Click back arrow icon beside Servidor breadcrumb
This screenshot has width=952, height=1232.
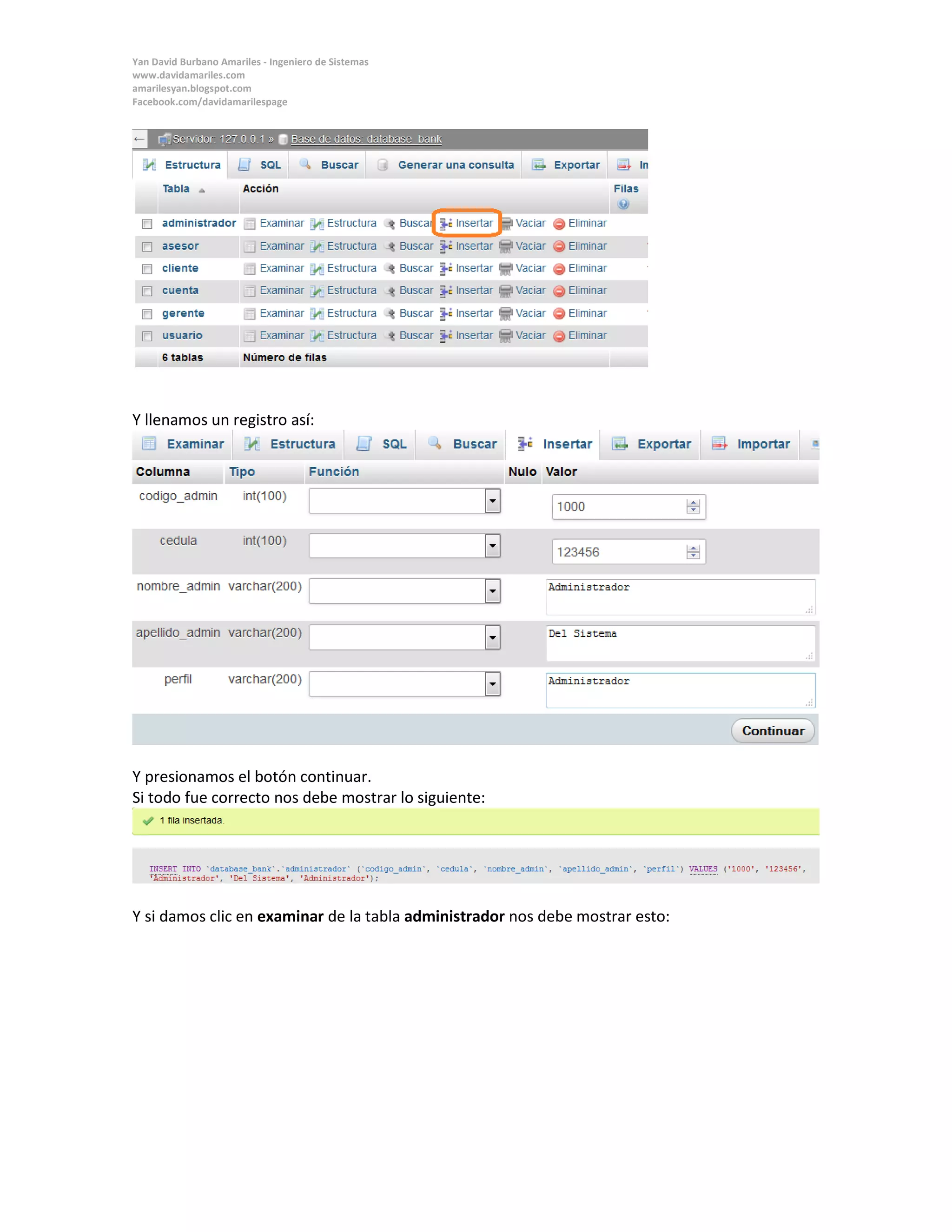pyautogui.click(x=139, y=139)
